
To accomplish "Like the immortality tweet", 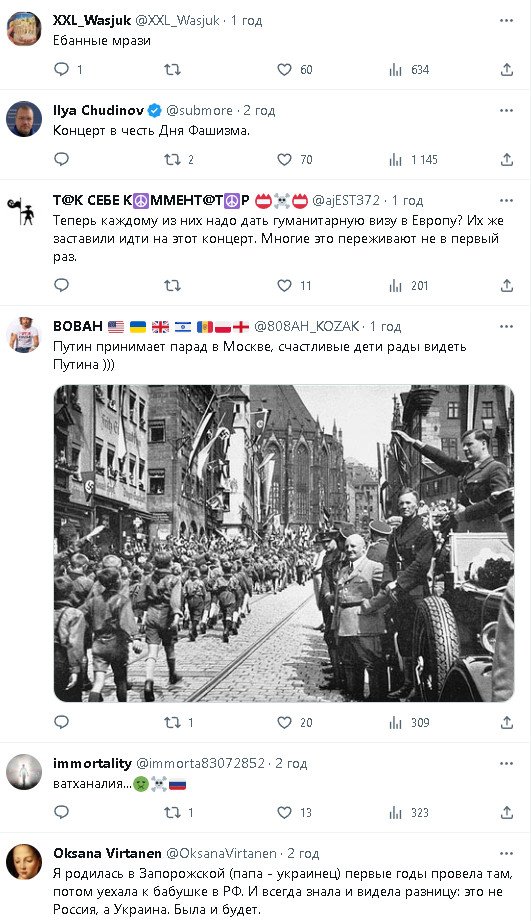I will click(294, 813).
